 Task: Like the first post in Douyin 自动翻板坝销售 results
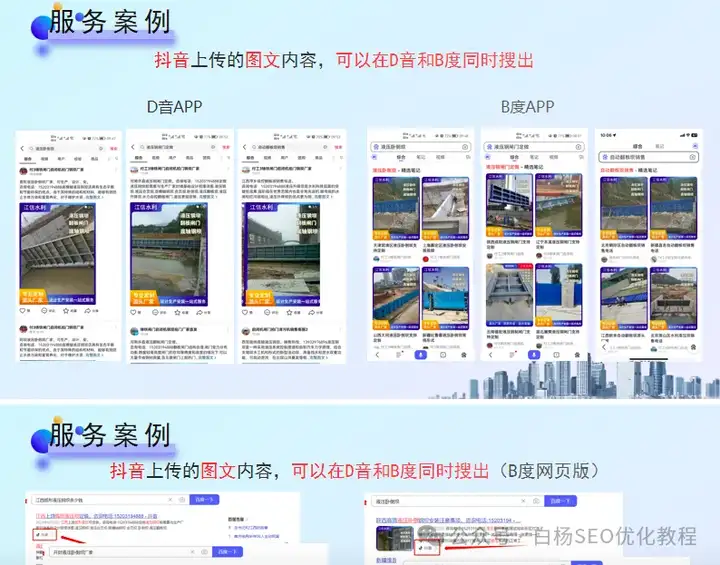coord(245,312)
